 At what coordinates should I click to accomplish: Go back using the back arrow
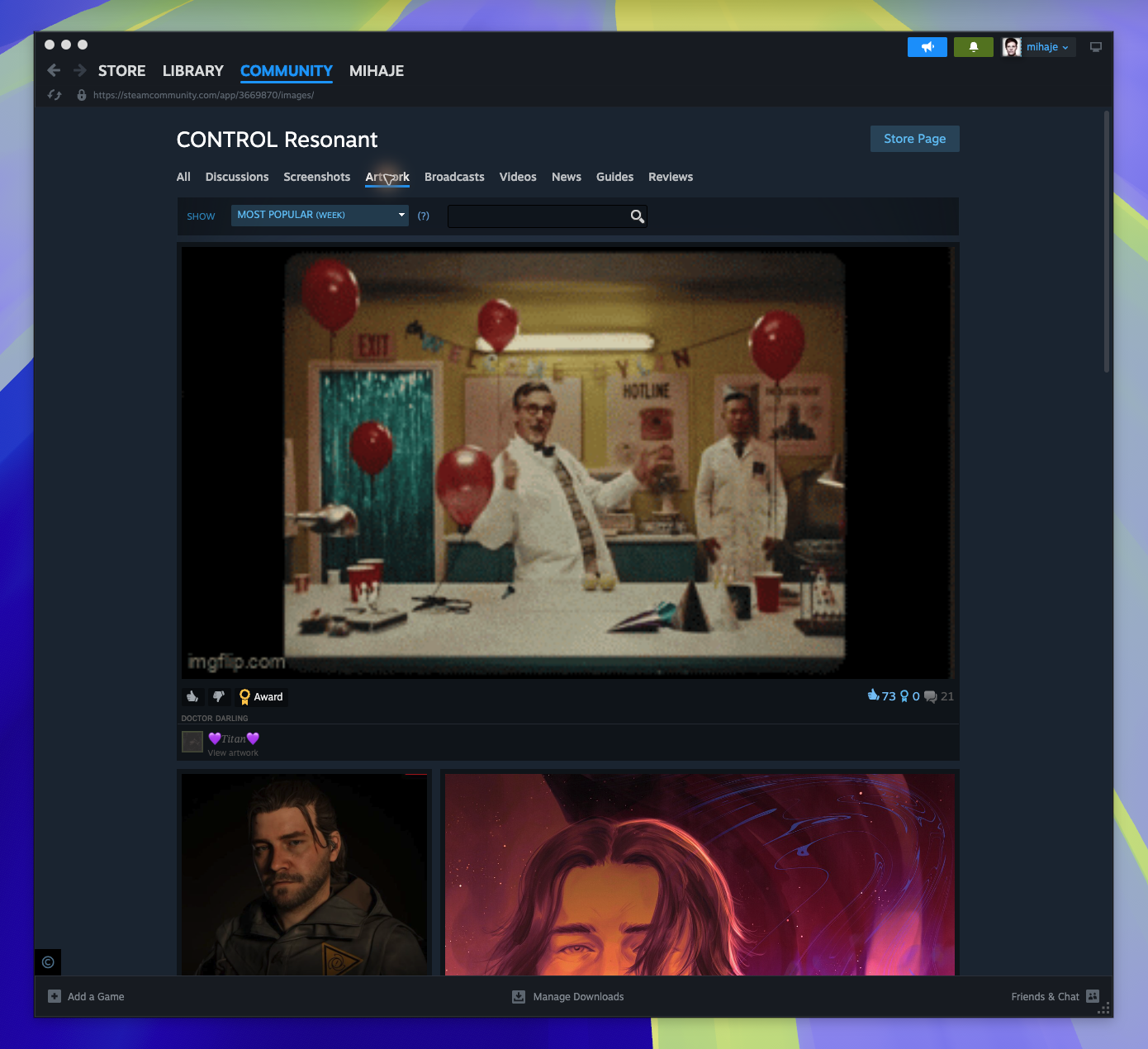[54, 71]
